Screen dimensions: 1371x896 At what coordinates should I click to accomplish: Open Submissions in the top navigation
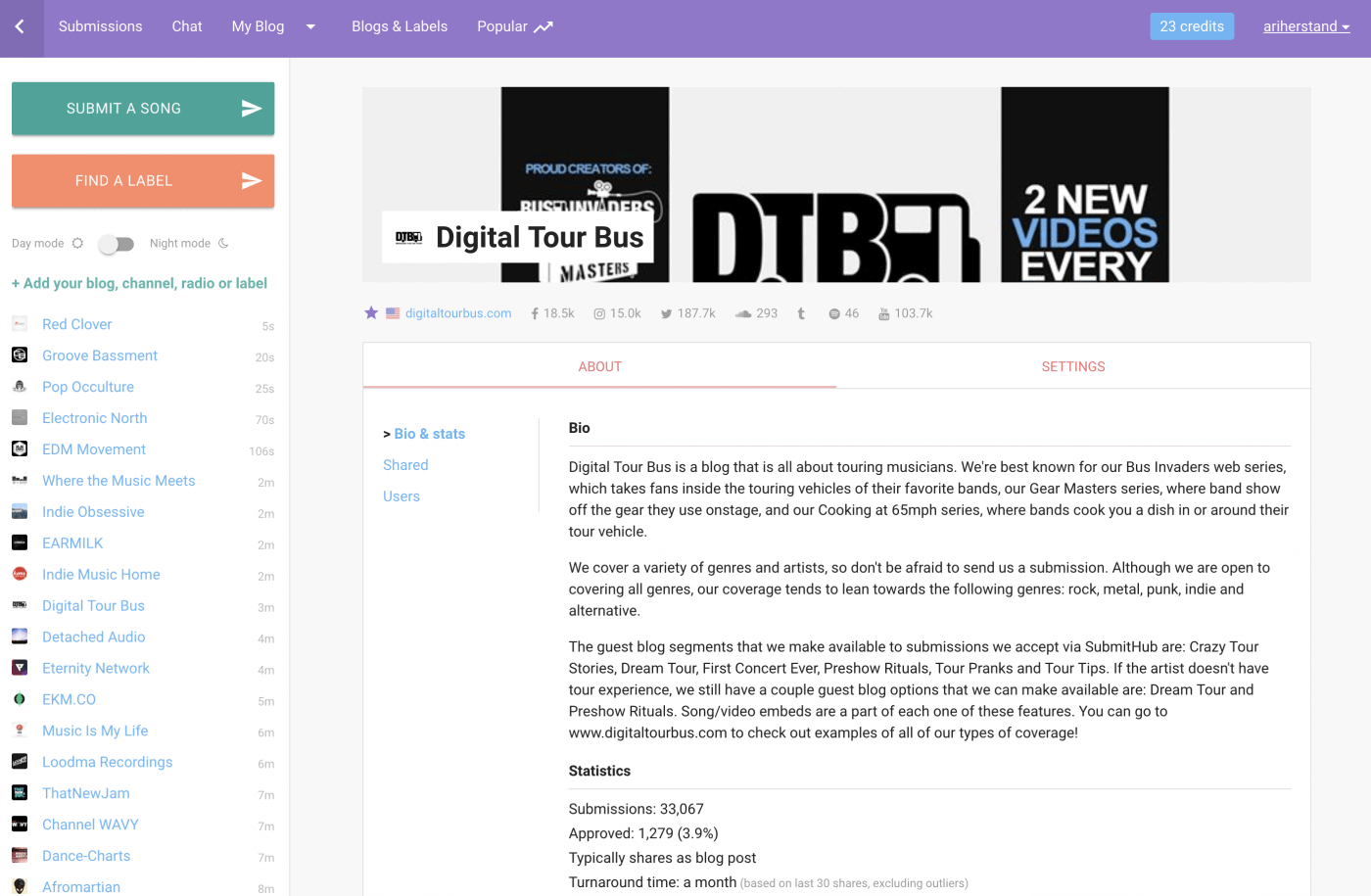(x=100, y=26)
